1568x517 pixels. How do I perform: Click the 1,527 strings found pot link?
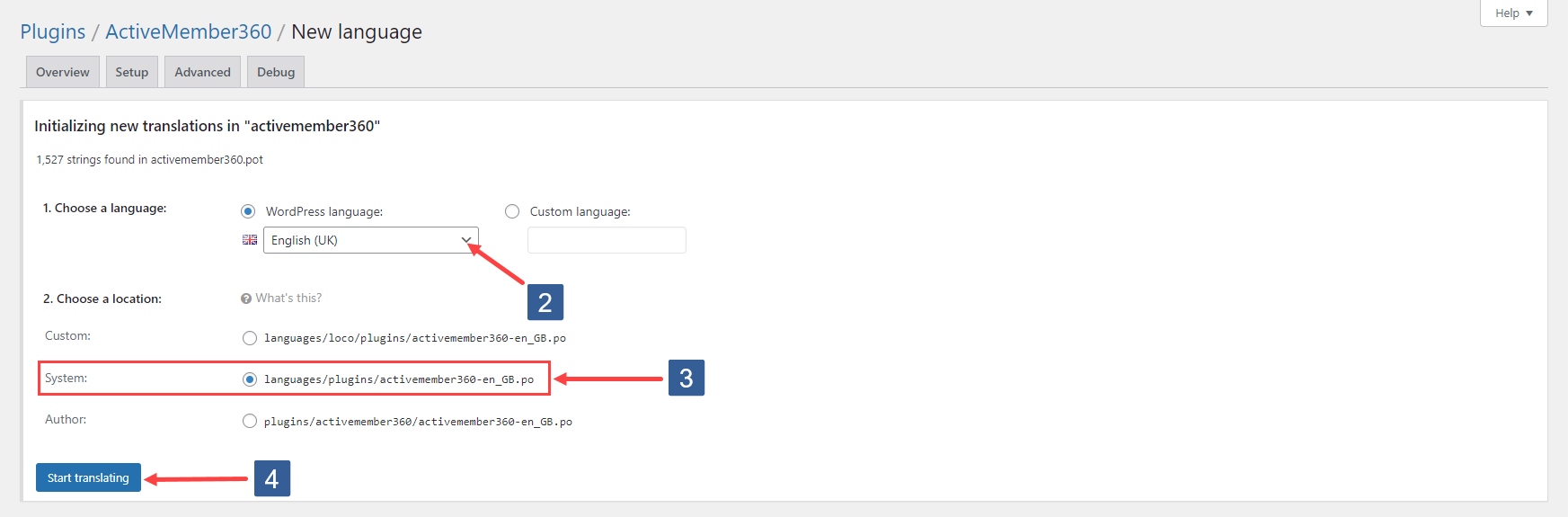(150, 159)
